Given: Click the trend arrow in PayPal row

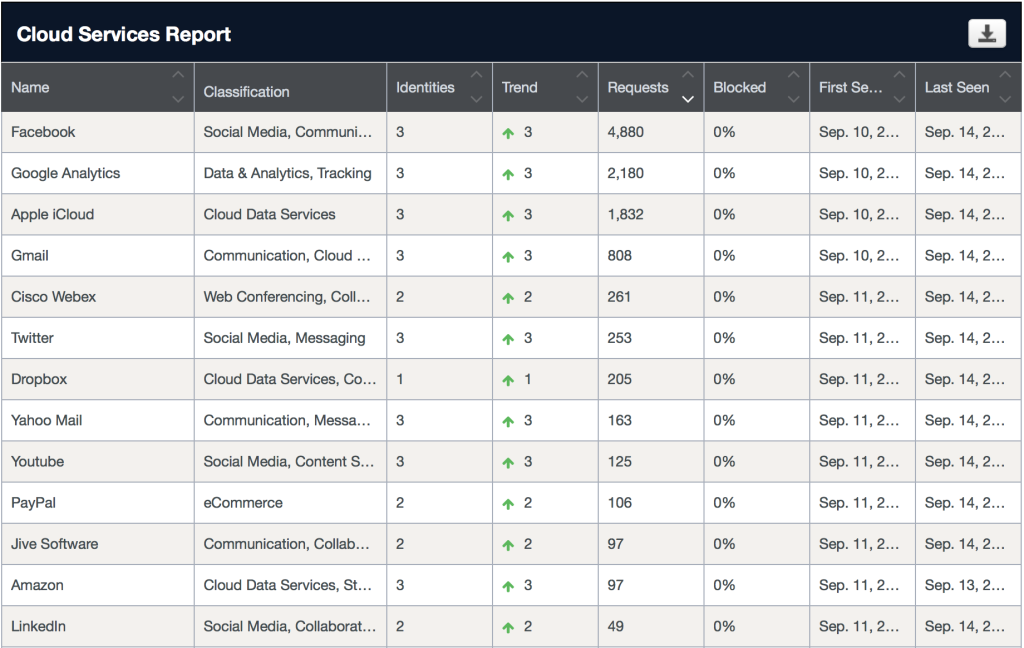Looking at the screenshot, I should (508, 504).
